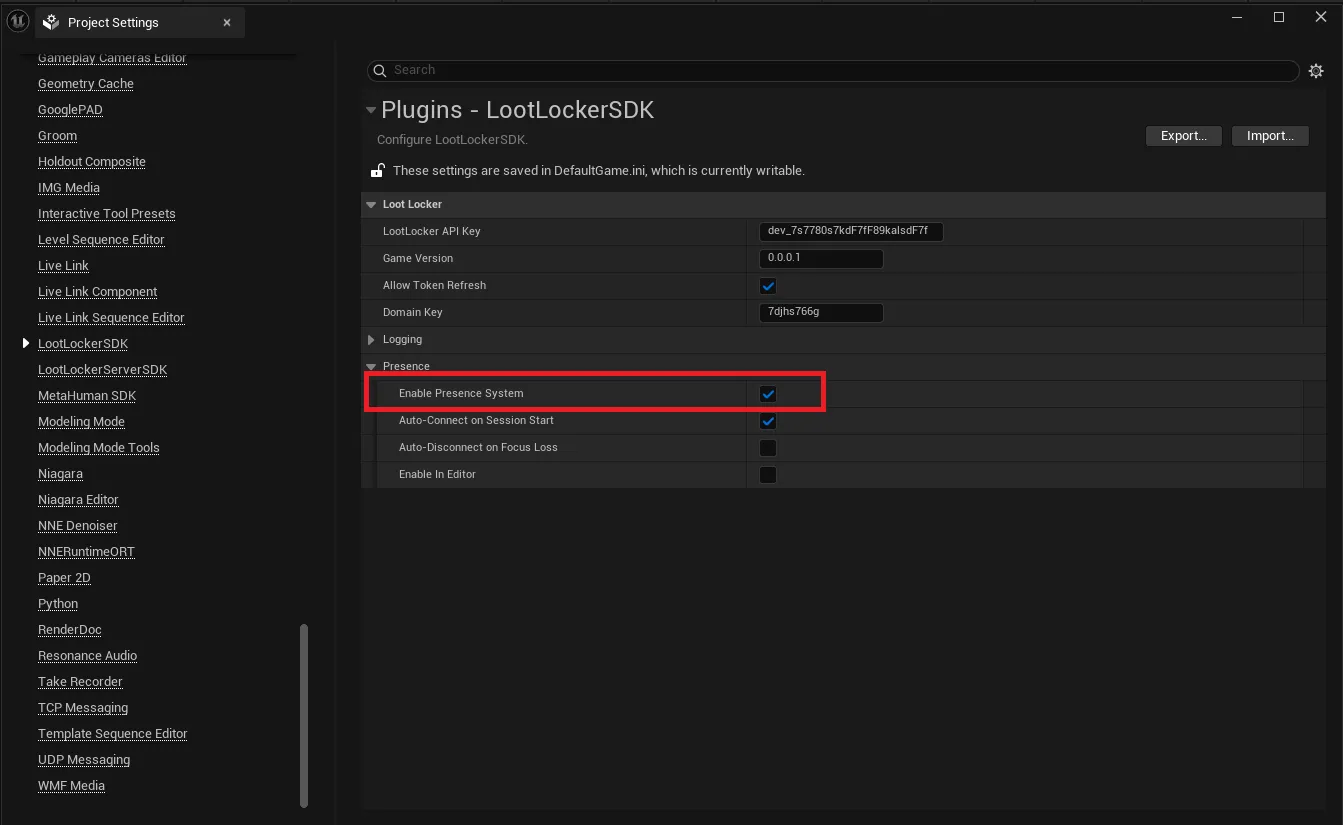Collapse the Loot Locker section
Viewport: 1343px width, 825px height.
coord(371,204)
